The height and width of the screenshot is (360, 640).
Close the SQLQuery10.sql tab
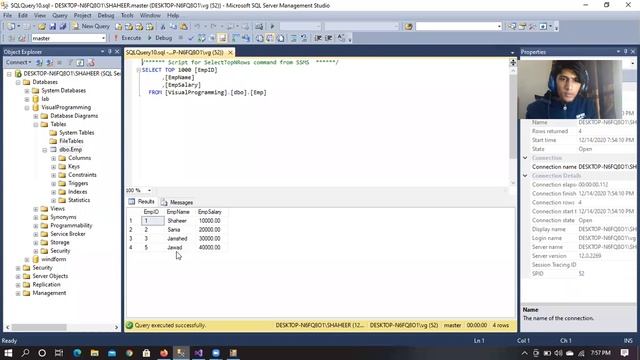(x=230, y=52)
